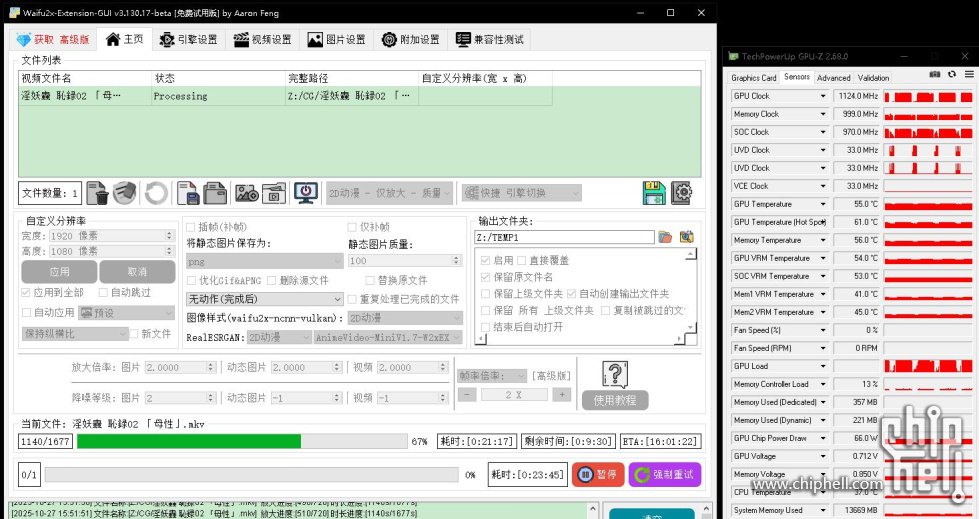Screen dimensions: 979x519
Task: Enable the 插帧(补帧) frame interpolation checkbox
Action: pos(191,227)
